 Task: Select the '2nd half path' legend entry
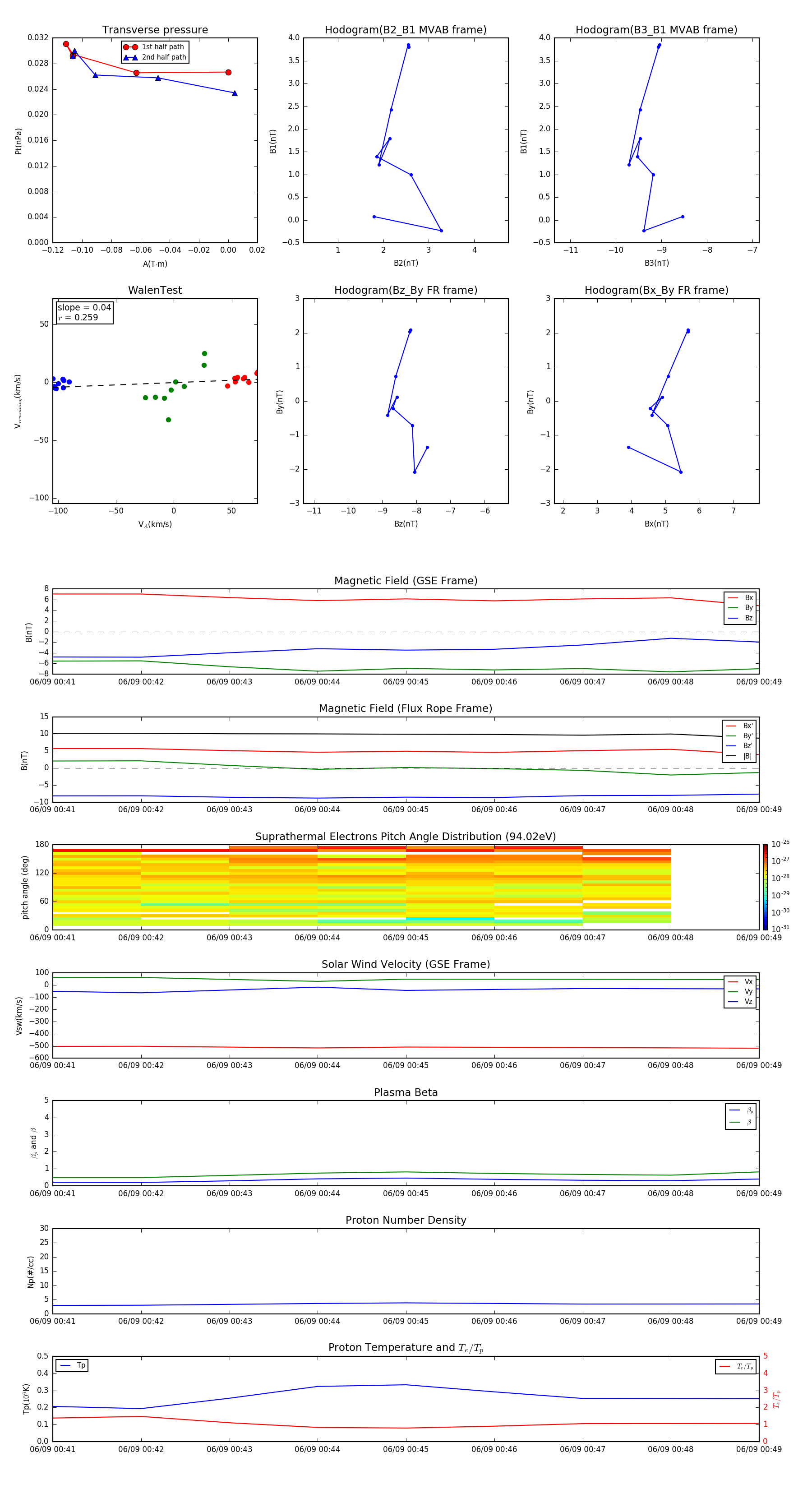click(x=154, y=57)
